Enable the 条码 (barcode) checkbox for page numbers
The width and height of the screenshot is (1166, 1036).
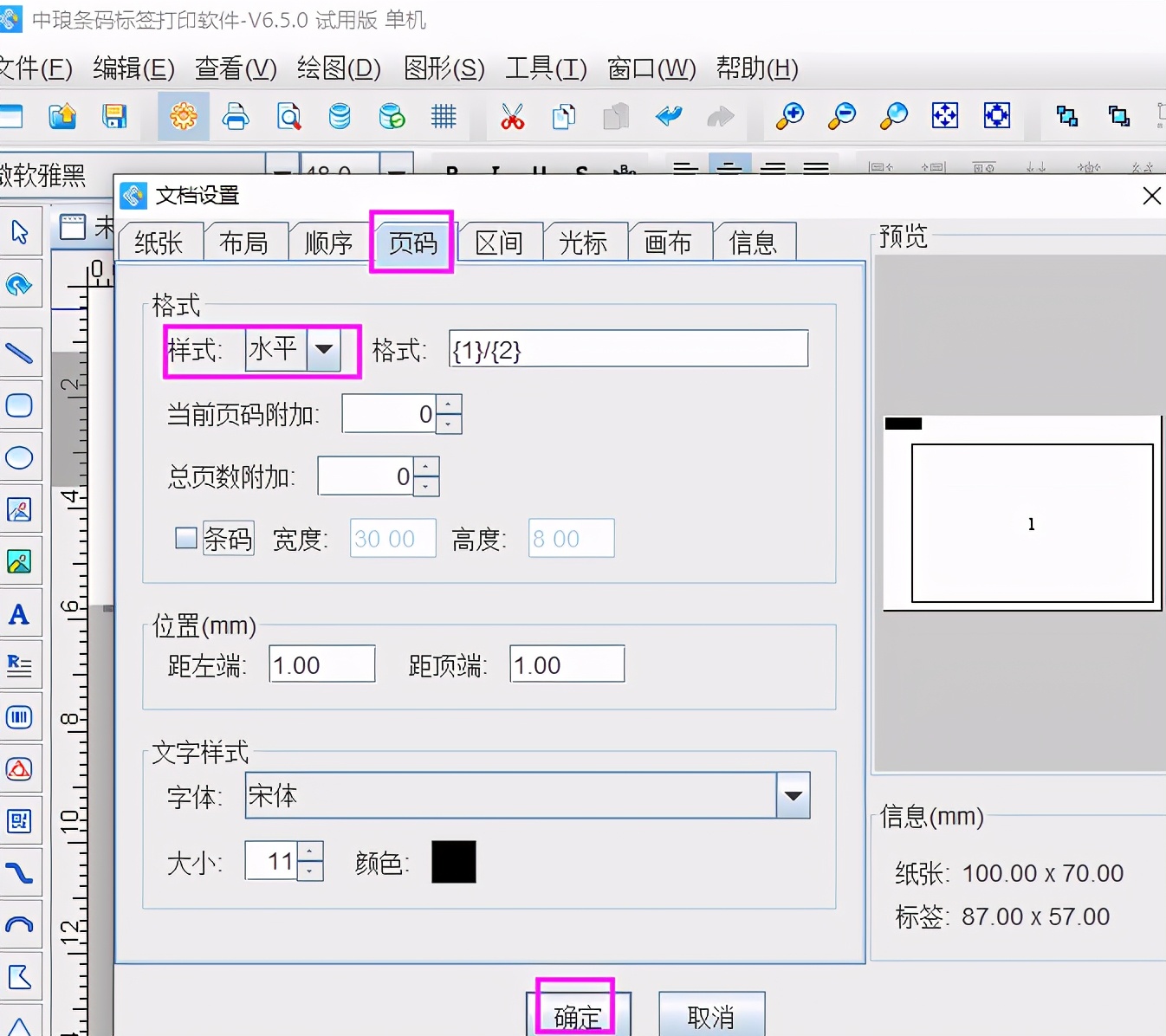185,538
